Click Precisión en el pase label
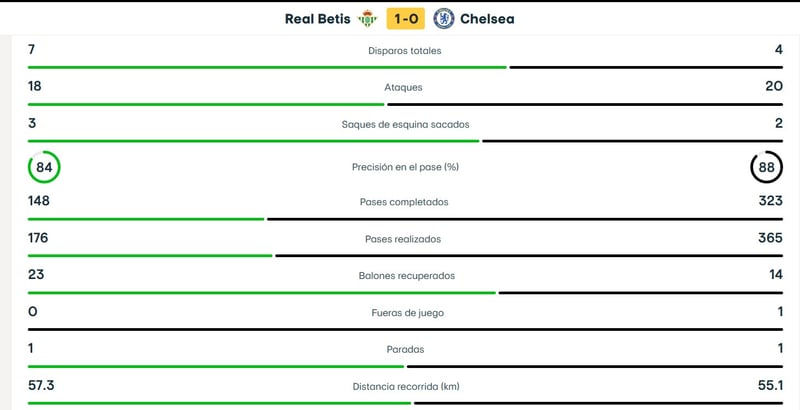 tap(404, 167)
